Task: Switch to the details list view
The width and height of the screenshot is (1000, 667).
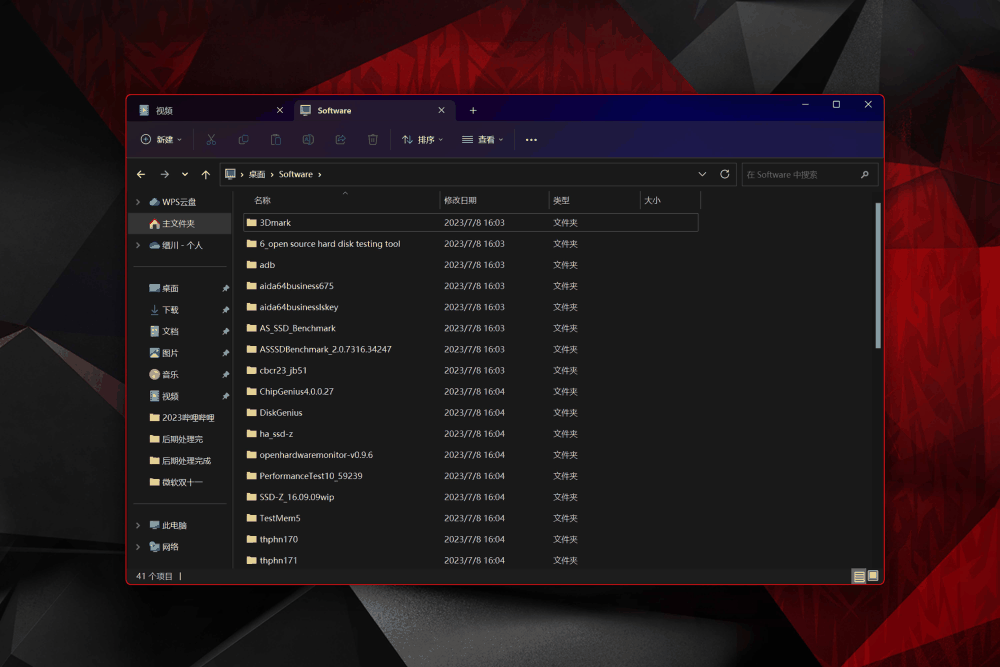Action: (x=858, y=576)
